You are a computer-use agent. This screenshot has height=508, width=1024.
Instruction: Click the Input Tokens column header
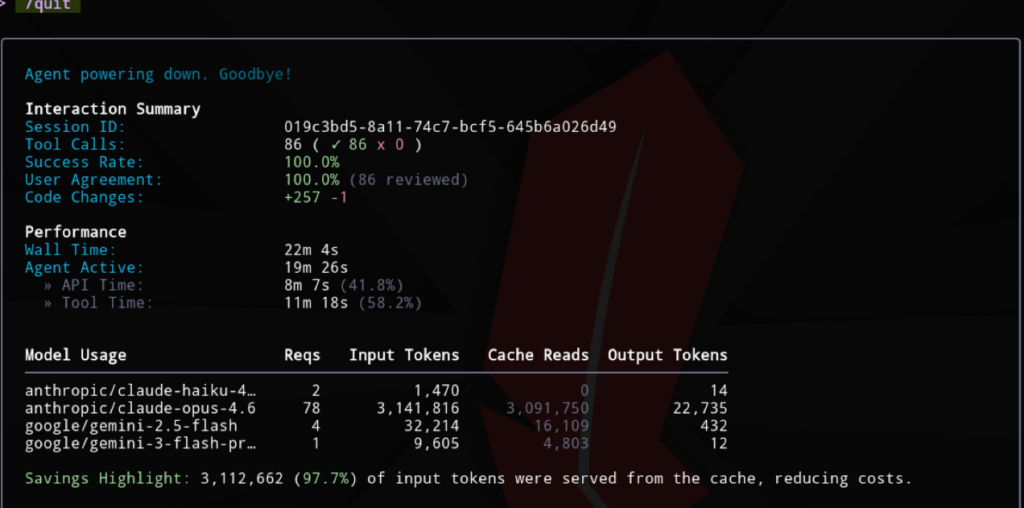(x=404, y=355)
